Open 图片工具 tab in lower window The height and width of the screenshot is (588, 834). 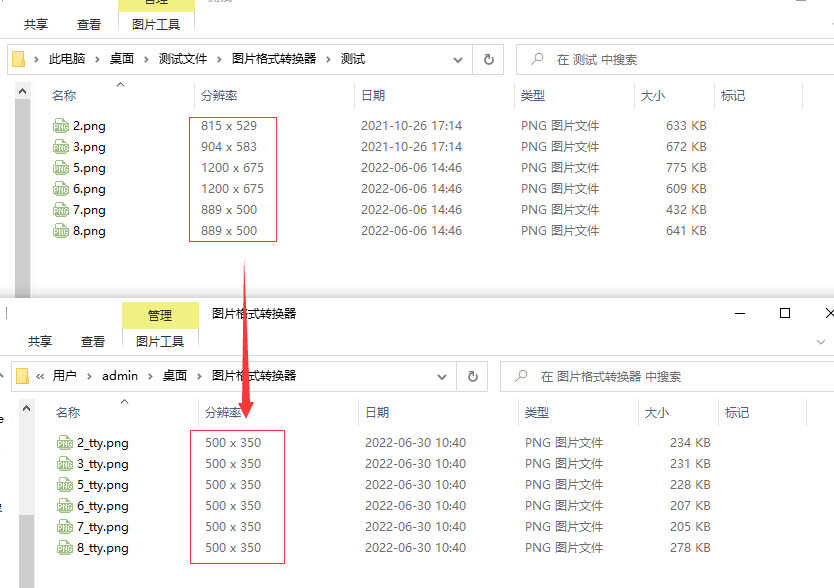pyautogui.click(x=160, y=341)
